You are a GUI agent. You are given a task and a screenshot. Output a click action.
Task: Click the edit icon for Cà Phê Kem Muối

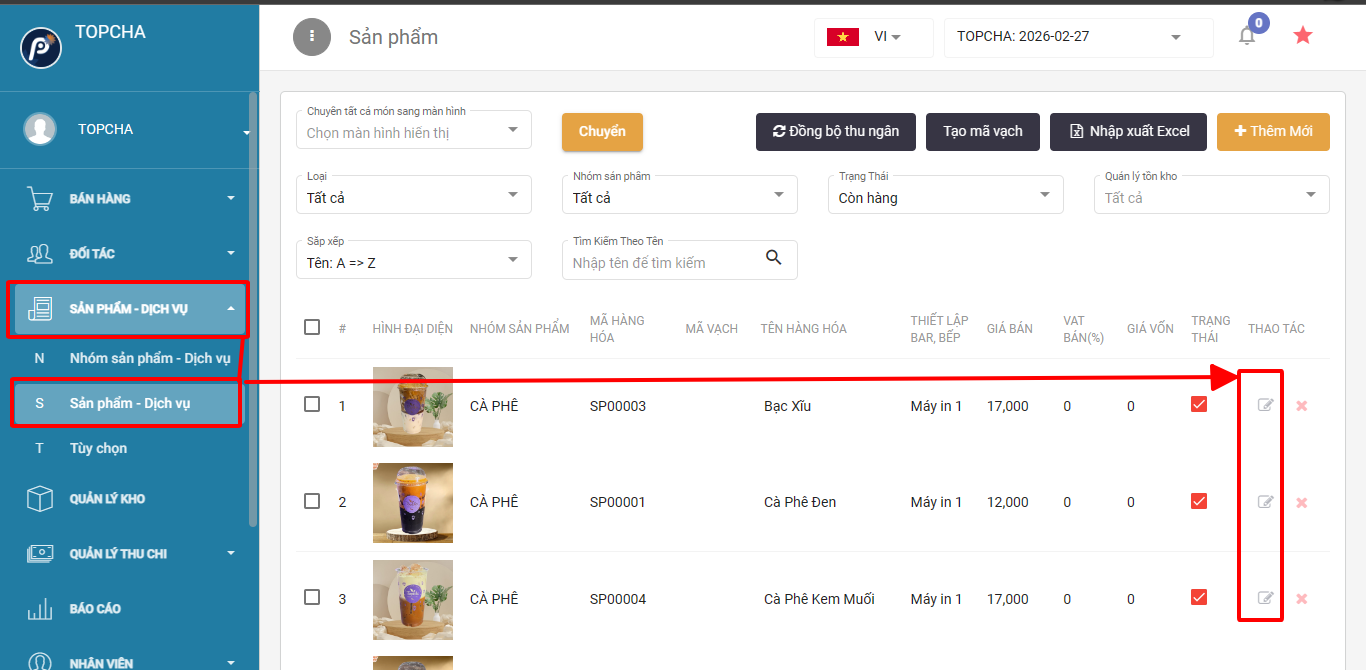[x=1265, y=598]
